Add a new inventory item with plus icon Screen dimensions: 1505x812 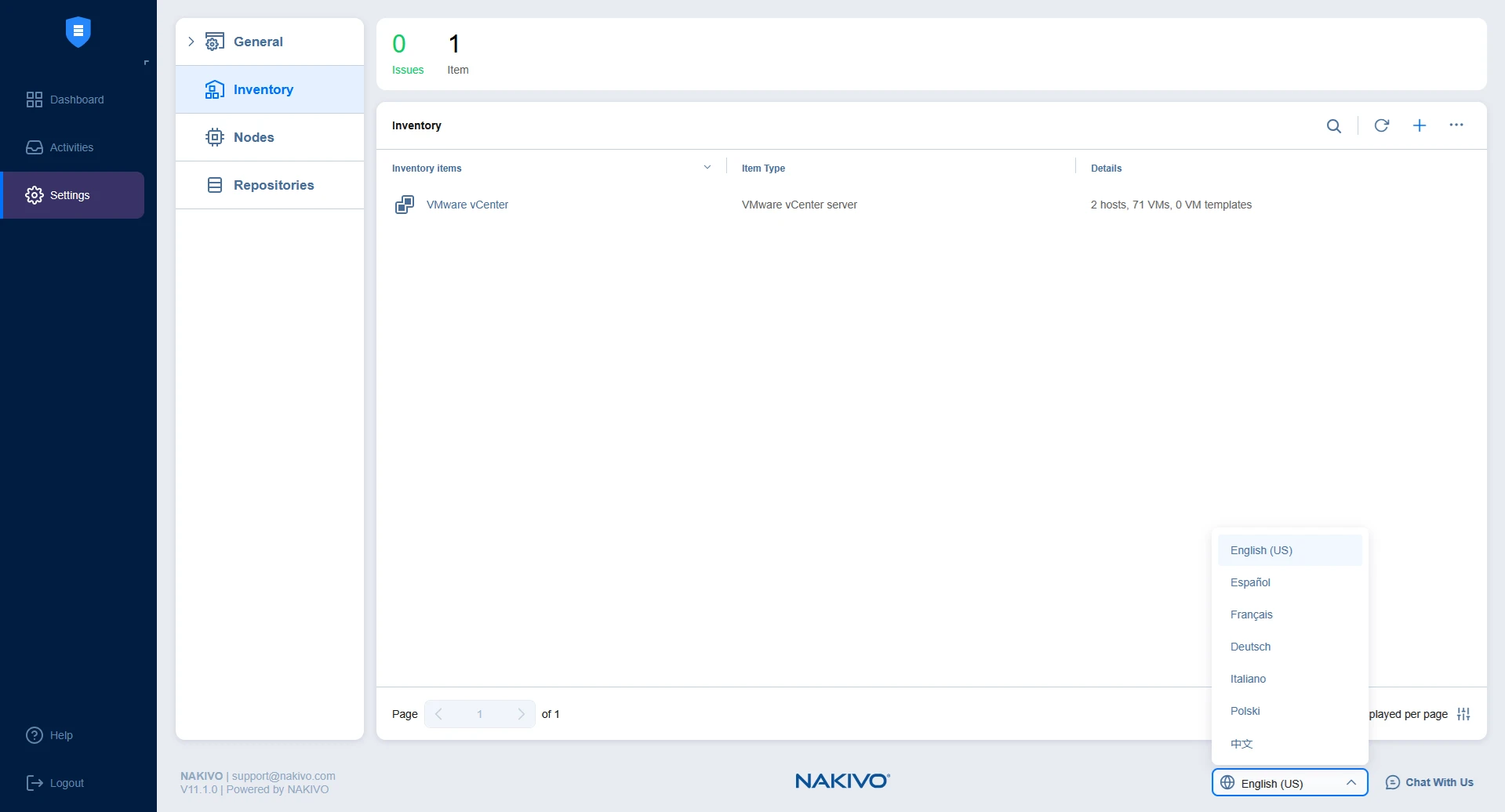tap(1419, 125)
